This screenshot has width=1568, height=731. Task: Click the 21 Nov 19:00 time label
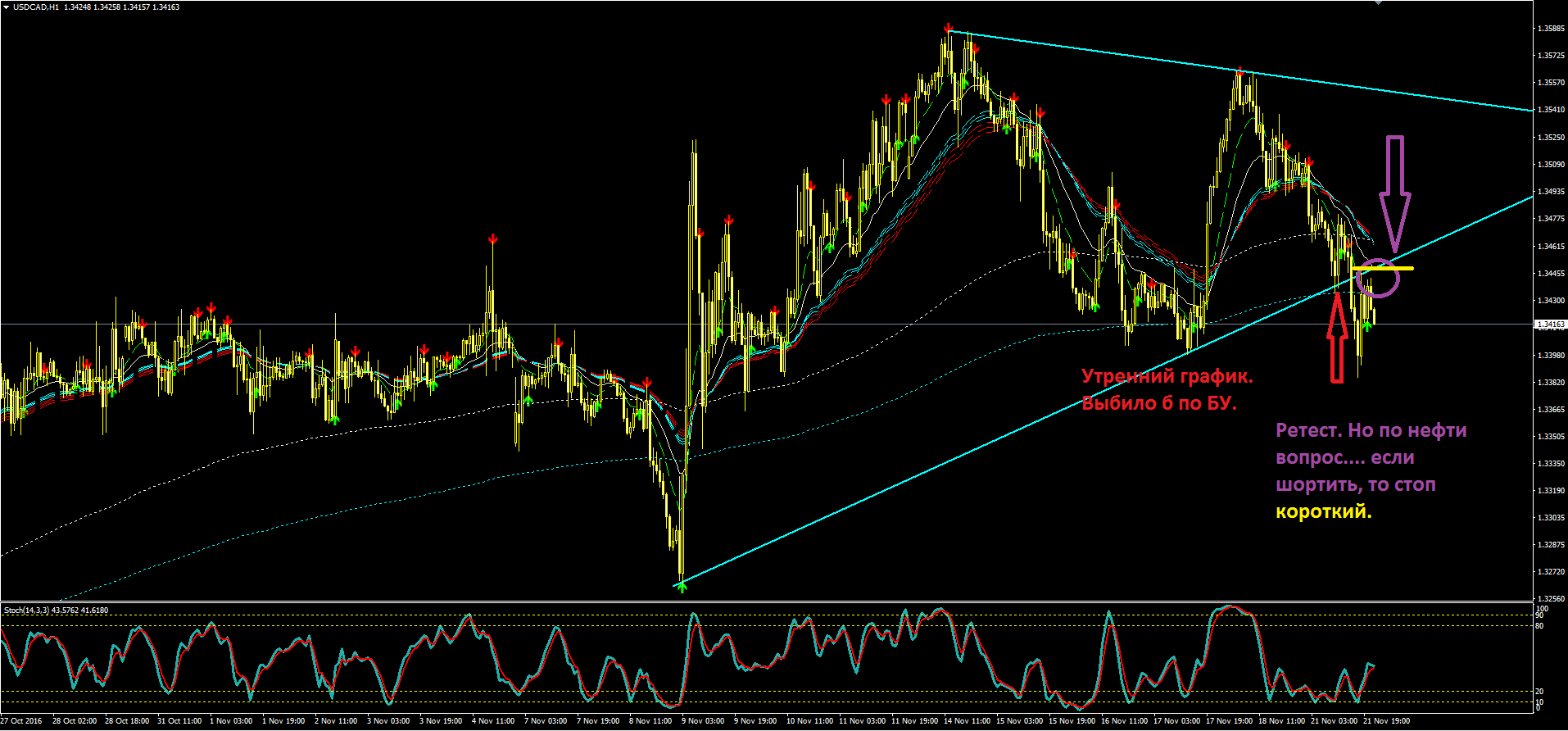point(1386,721)
